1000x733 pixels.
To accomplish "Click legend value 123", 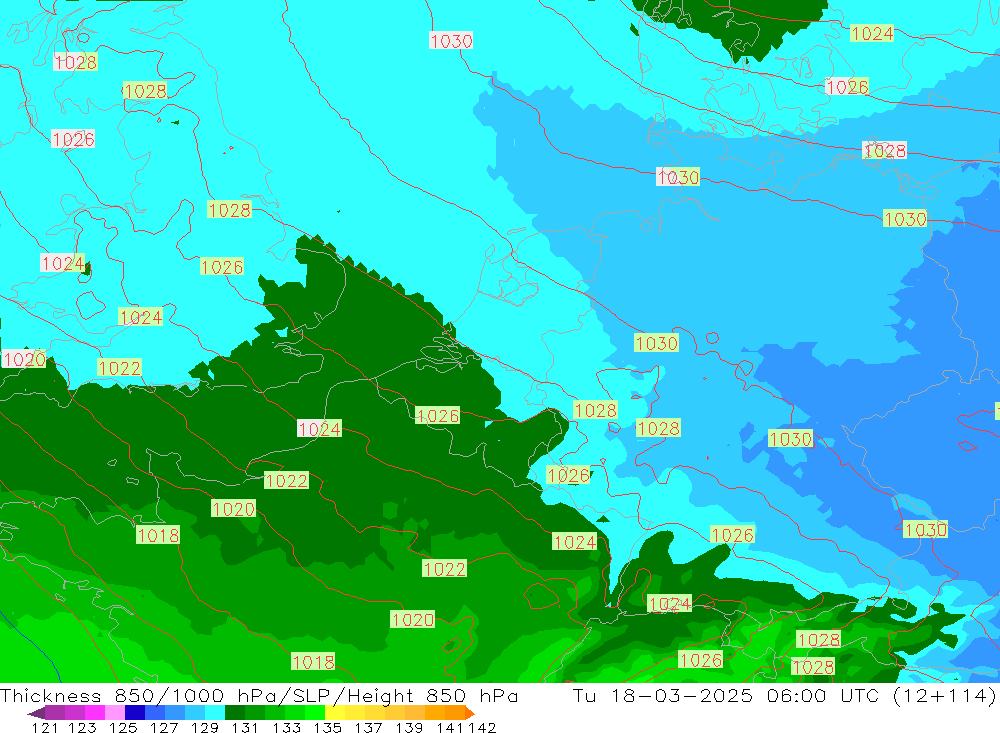I will [x=82, y=727].
